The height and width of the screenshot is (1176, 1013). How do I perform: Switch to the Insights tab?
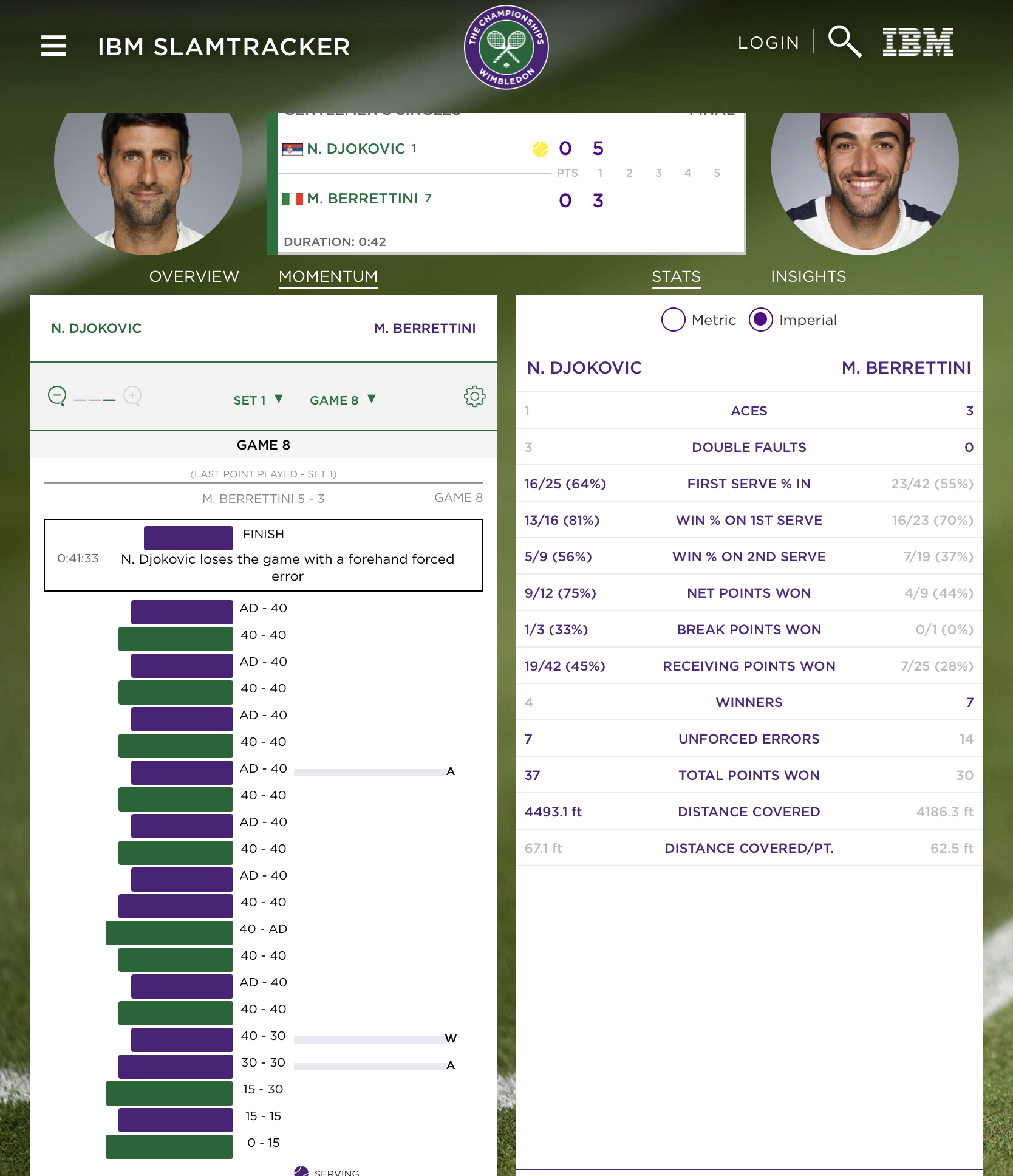pyautogui.click(x=808, y=276)
